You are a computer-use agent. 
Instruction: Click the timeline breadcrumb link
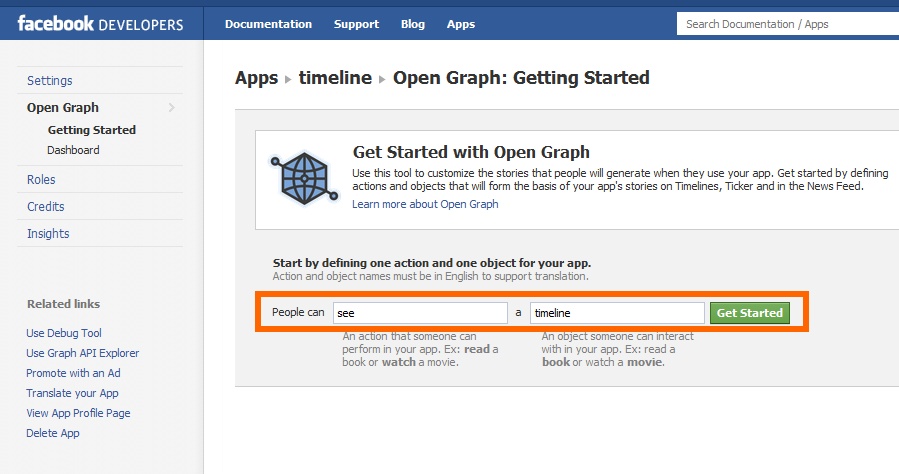335,77
